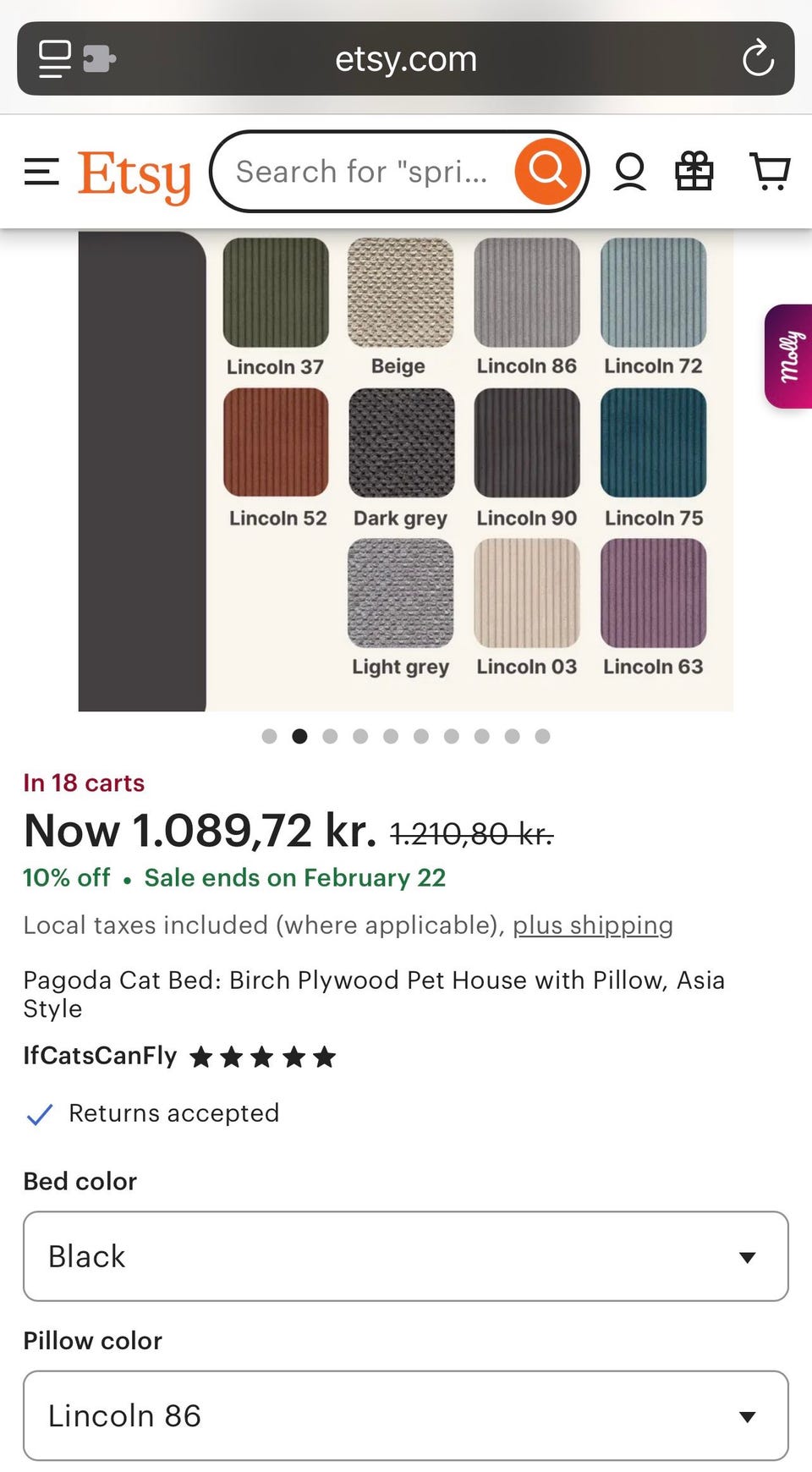Open the plus shipping link
The height and width of the screenshot is (1472, 812).
coord(592,925)
